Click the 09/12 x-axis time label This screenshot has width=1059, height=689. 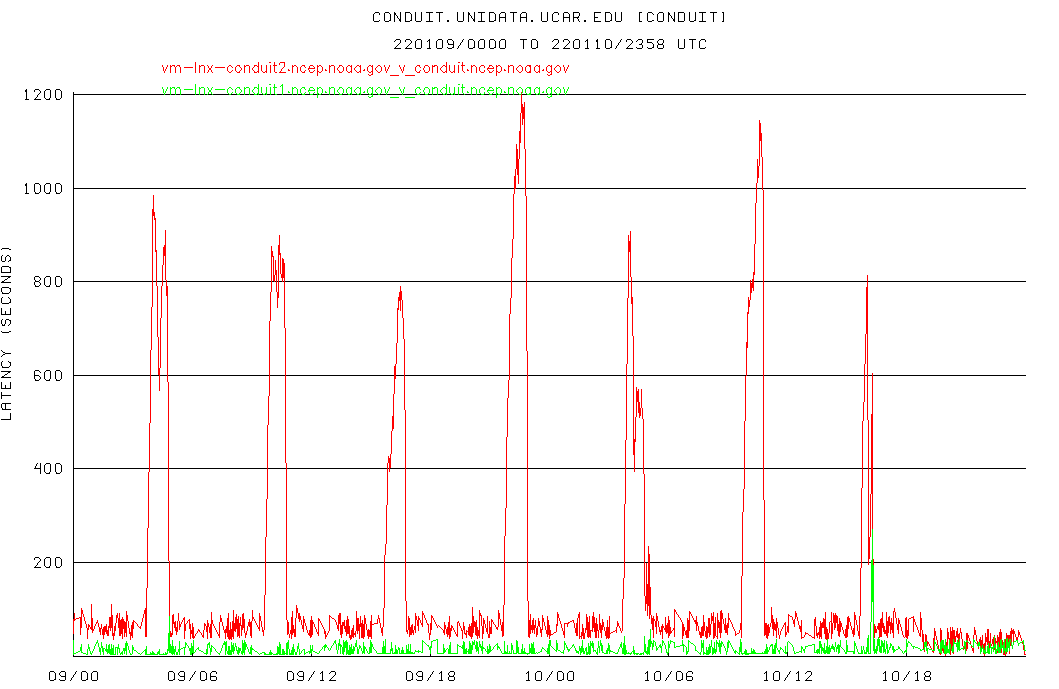pyautogui.click(x=312, y=676)
